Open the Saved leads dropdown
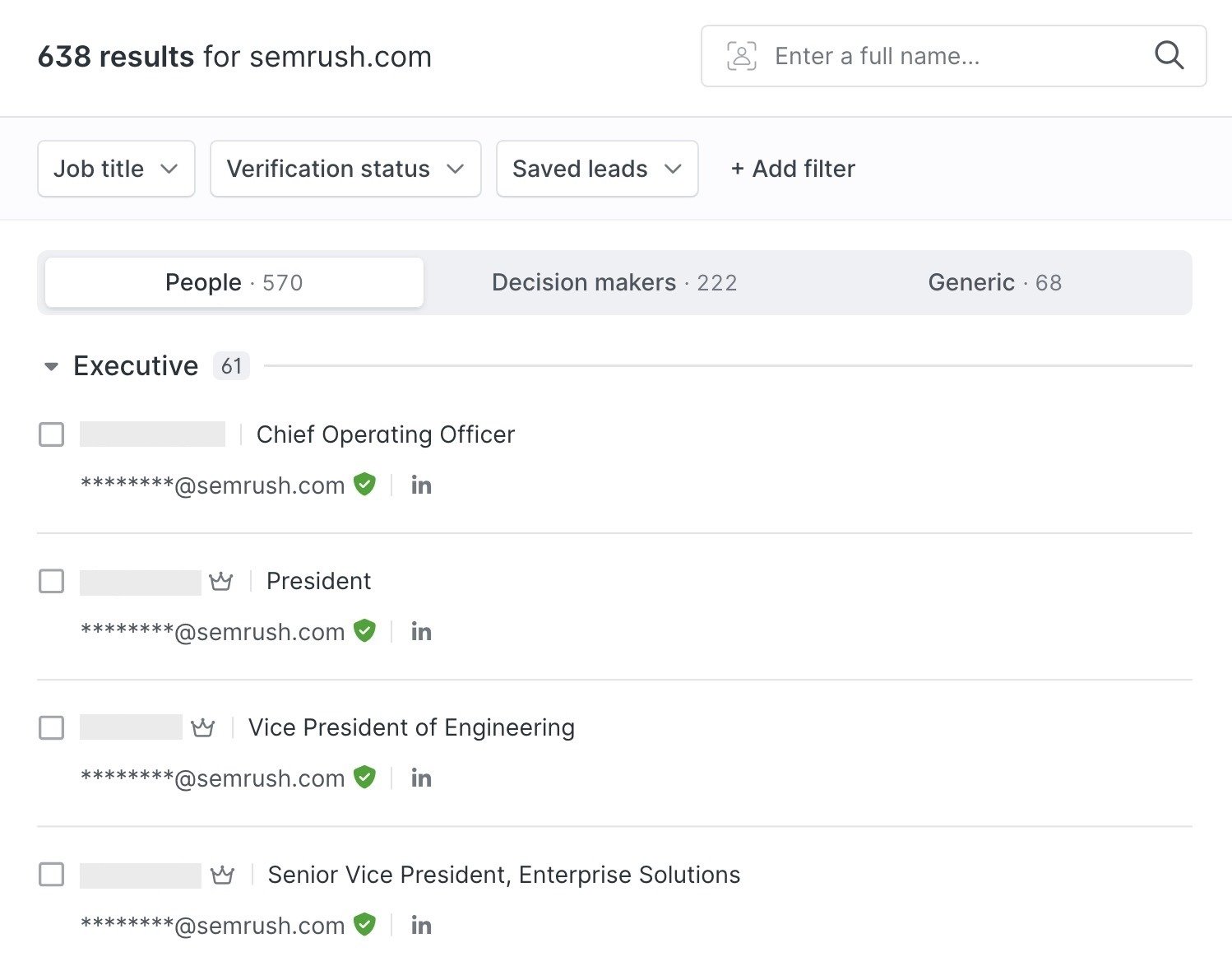 597,169
